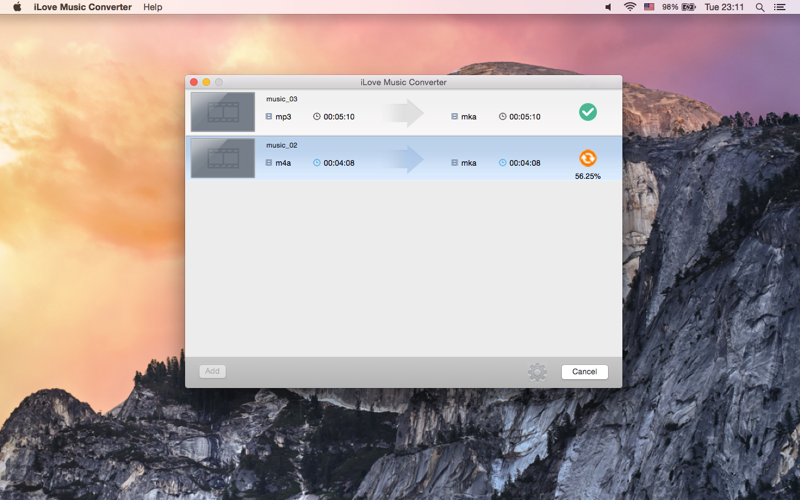The image size is (800, 500).
Task: Click source duration 00:05:10 of music_03
Action: click(339, 117)
